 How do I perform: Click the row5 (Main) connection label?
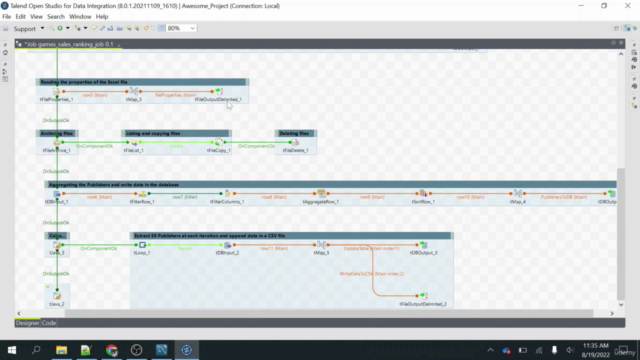95,95
